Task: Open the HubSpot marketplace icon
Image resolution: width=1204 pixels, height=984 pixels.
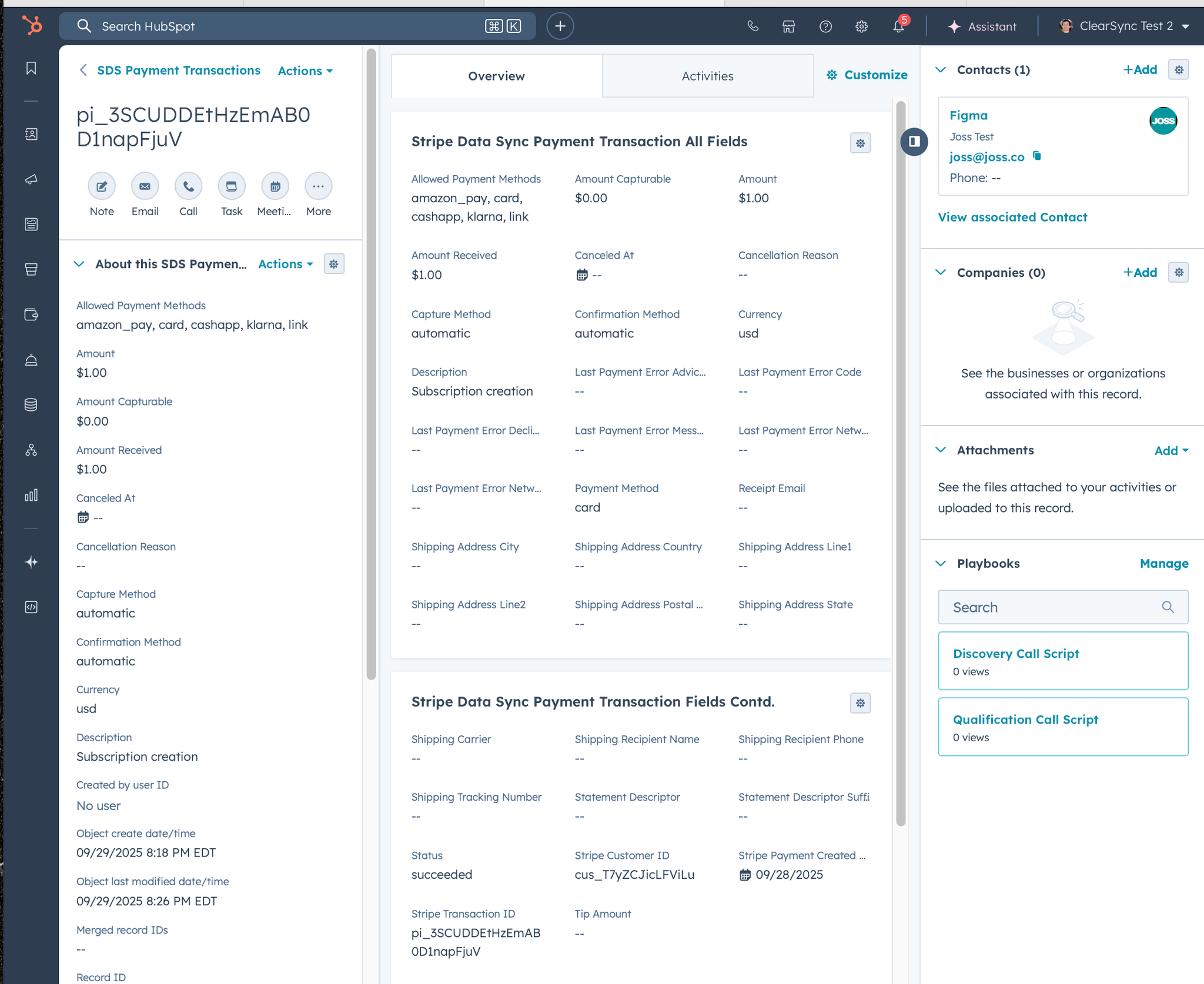Action: point(788,26)
